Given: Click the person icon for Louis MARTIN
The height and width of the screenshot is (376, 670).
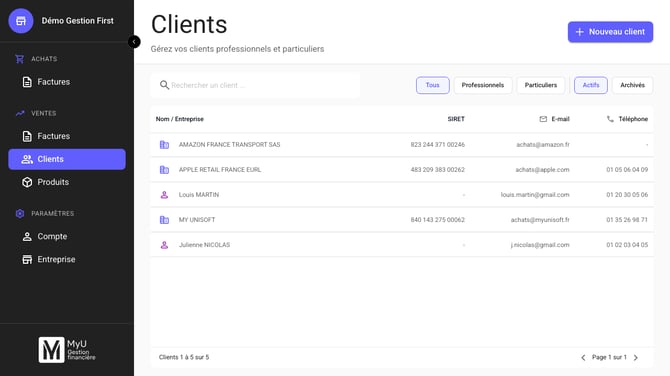Looking at the screenshot, I should 164,195.
